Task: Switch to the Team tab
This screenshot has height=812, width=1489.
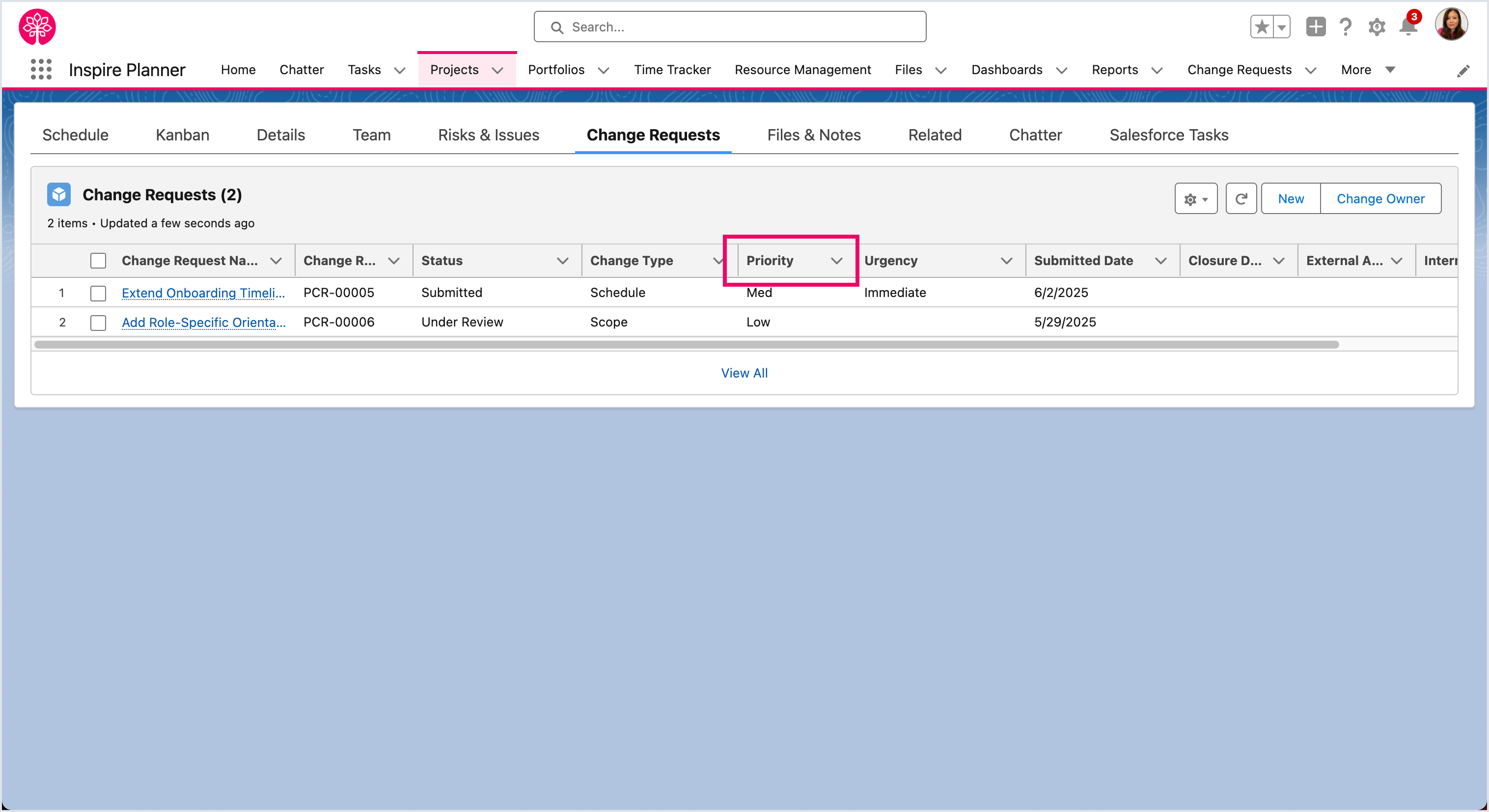Action: pos(372,135)
